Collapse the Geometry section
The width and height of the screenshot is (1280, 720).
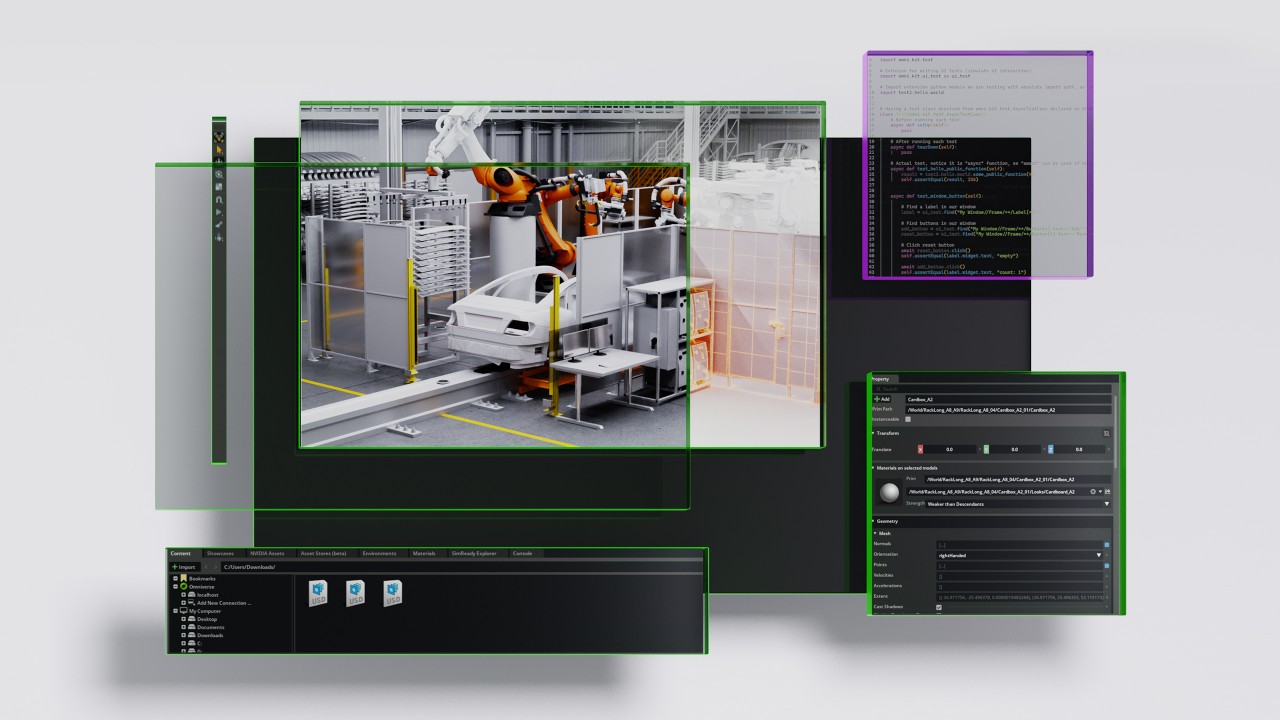(x=873, y=521)
